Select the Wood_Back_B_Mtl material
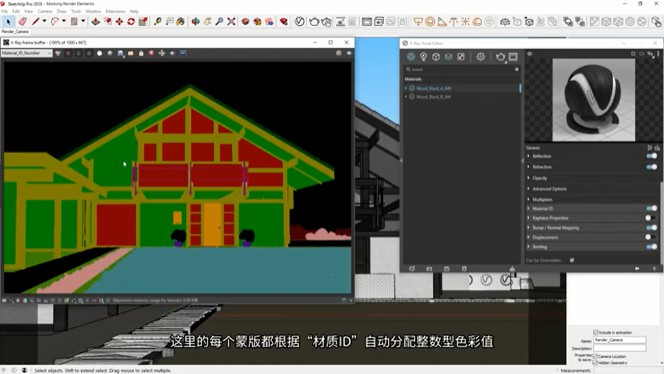 (x=433, y=97)
